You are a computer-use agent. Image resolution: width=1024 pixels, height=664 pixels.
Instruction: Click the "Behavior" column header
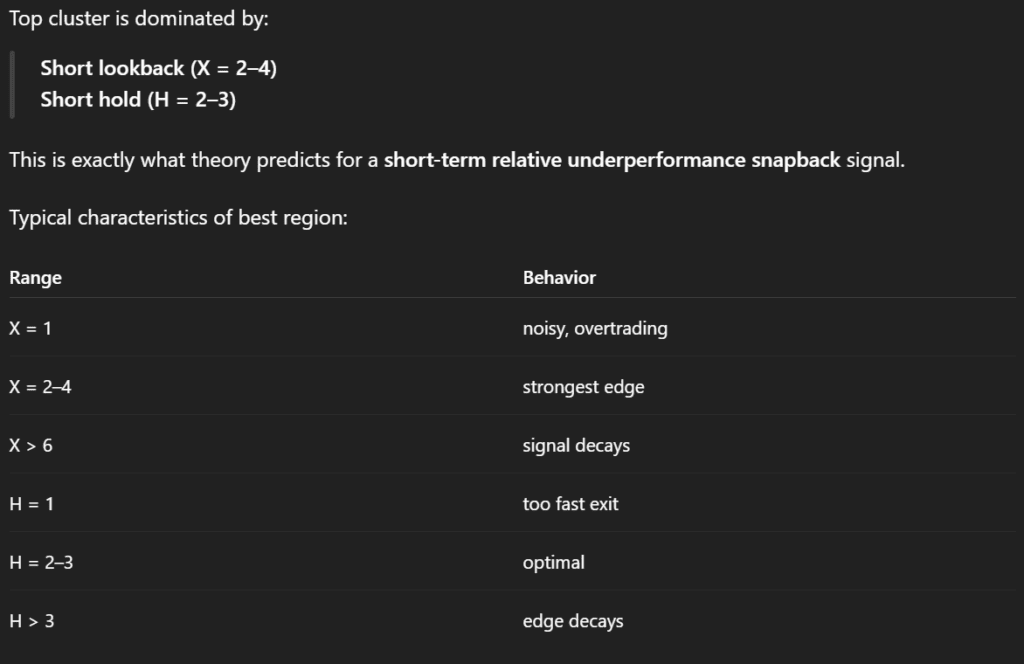click(559, 278)
